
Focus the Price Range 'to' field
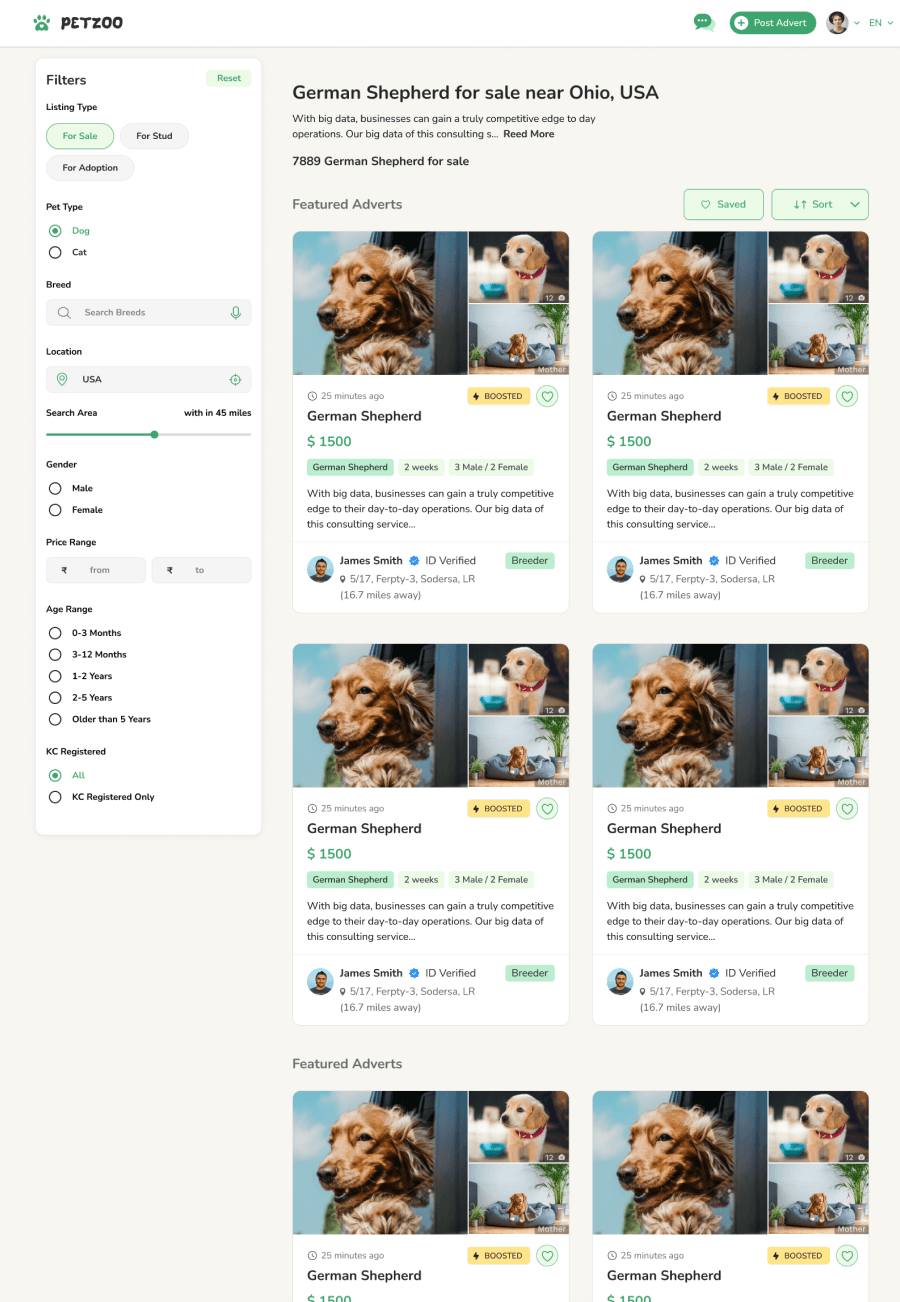[x=202, y=570]
